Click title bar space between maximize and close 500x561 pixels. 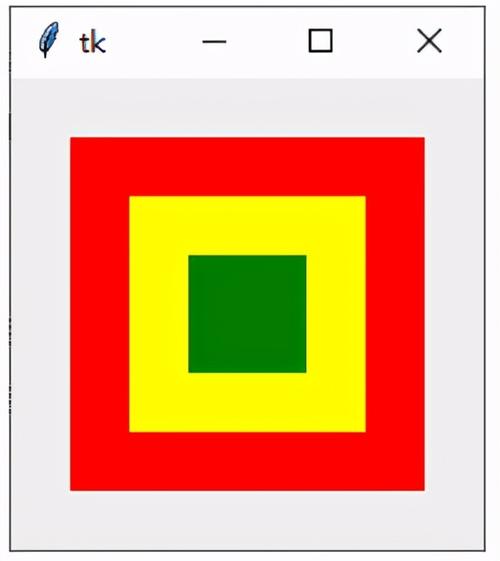point(375,42)
